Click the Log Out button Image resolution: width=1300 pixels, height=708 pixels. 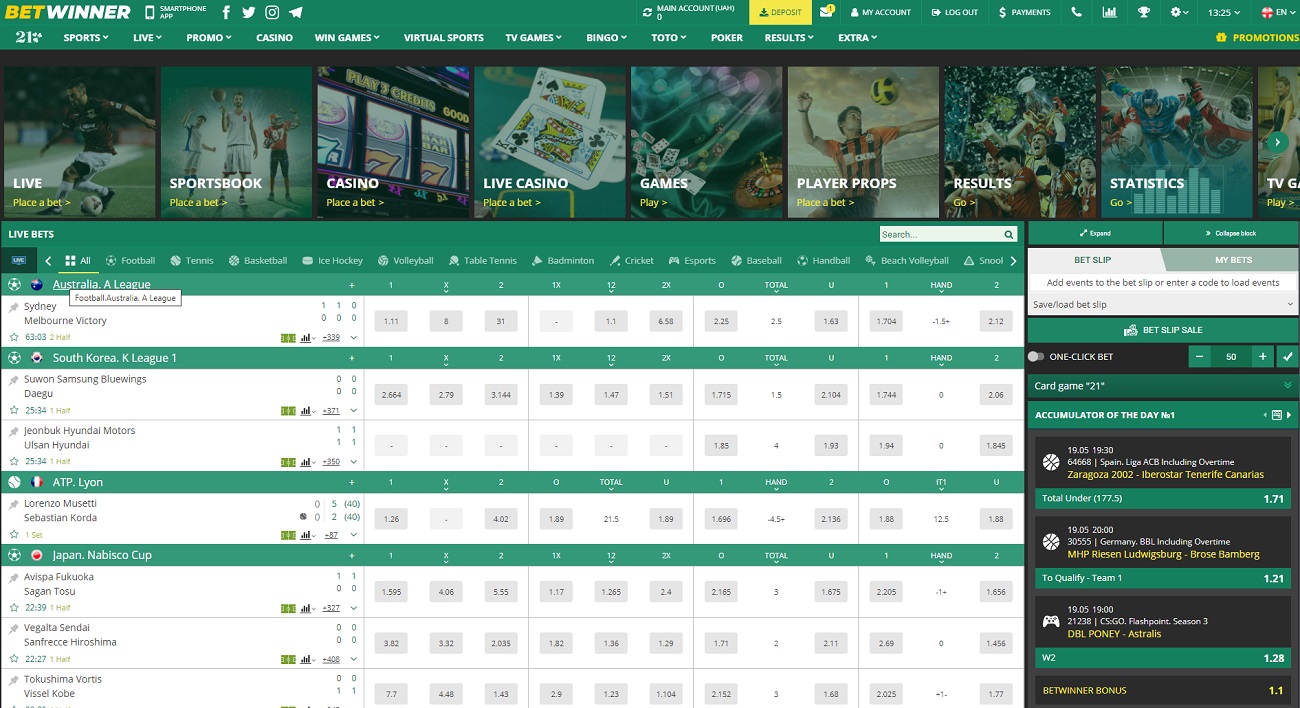click(954, 13)
